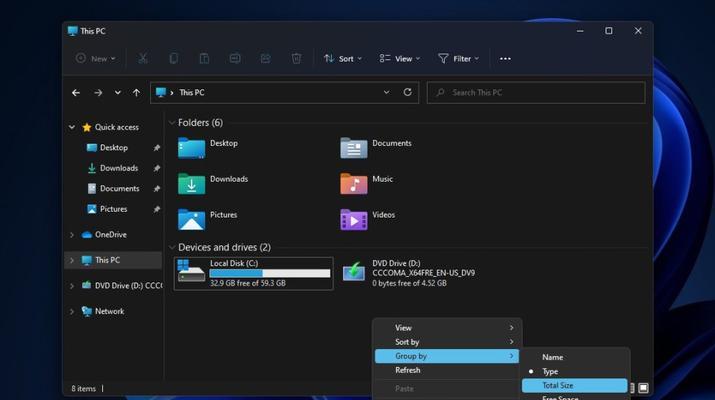
Task: Open the recent locations dropdown arrow
Action: [118, 93]
